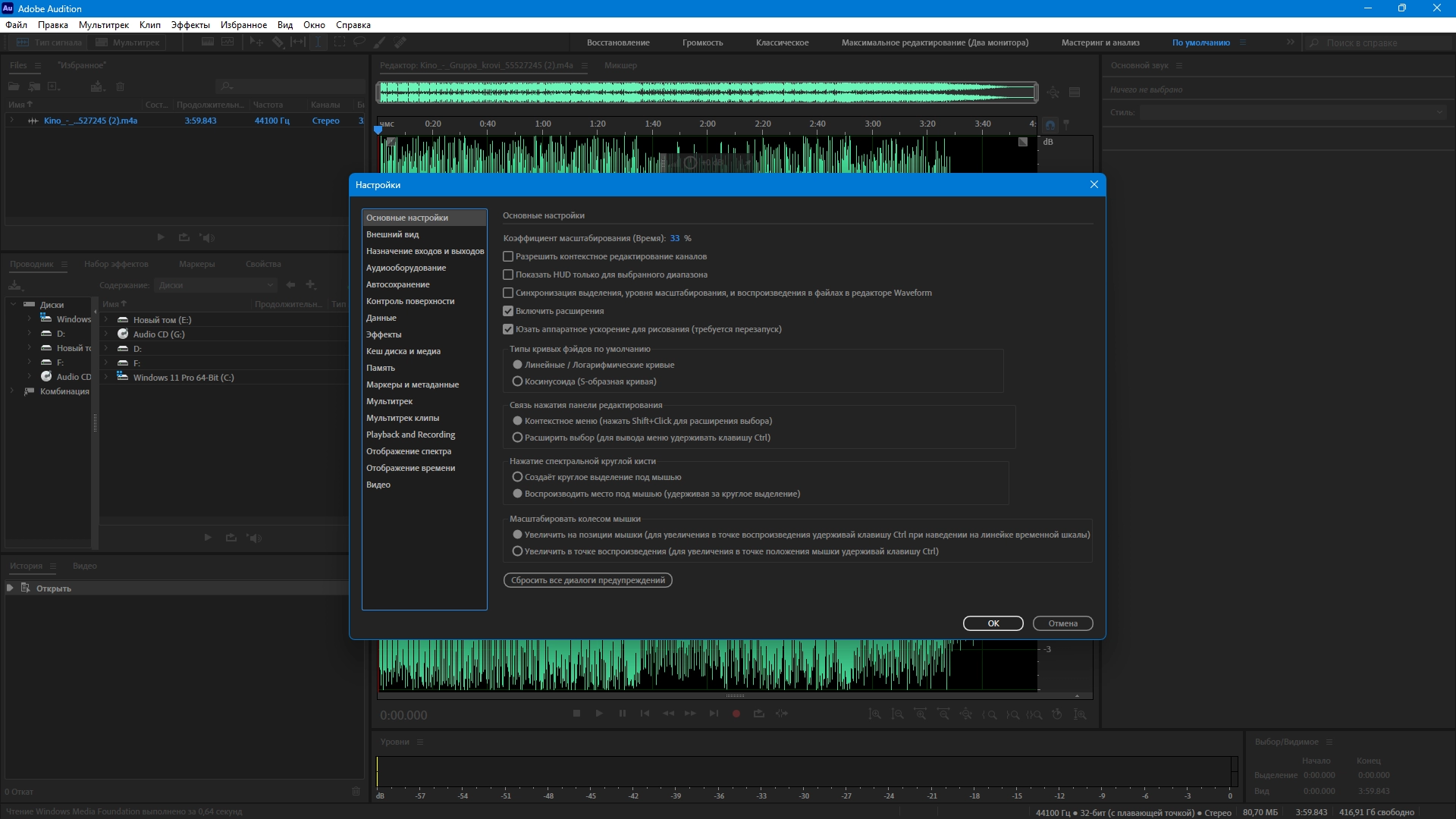
Task: Open the 'Содержание' Диски dropdown
Action: pyautogui.click(x=216, y=285)
